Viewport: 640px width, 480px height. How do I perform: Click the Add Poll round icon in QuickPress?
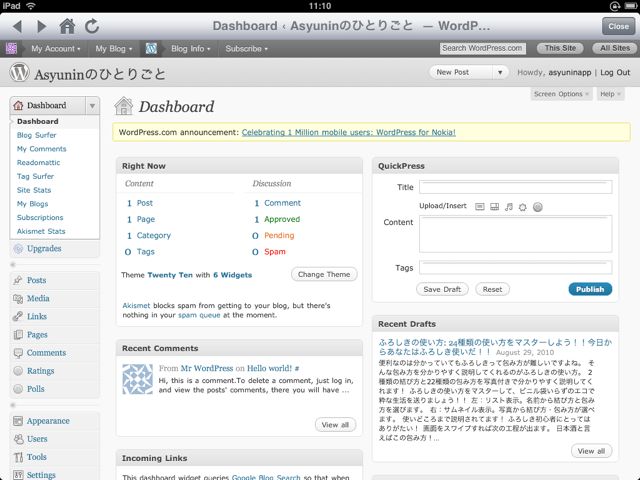point(538,207)
